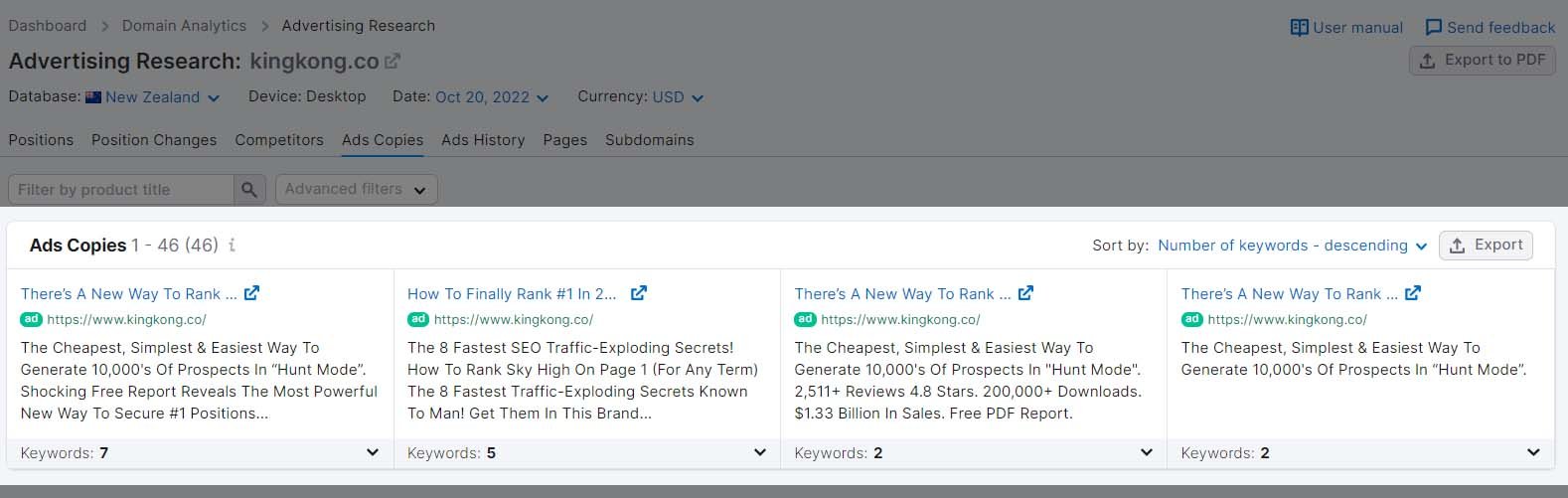Screen dimensions: 1568x498
Task: Select the Ads Copies tab
Action: pos(383,140)
